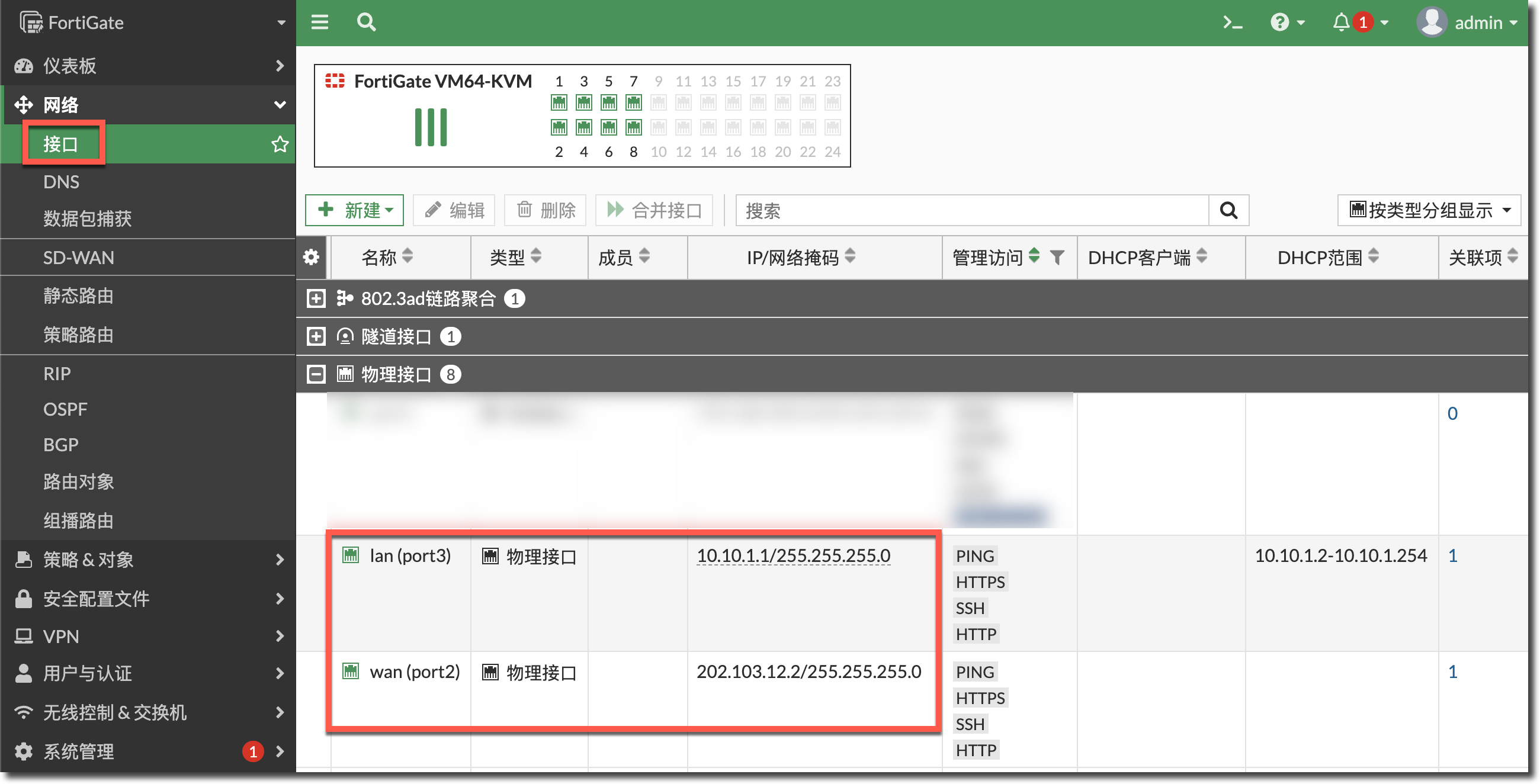Open 数据包捕获 page

[87, 219]
